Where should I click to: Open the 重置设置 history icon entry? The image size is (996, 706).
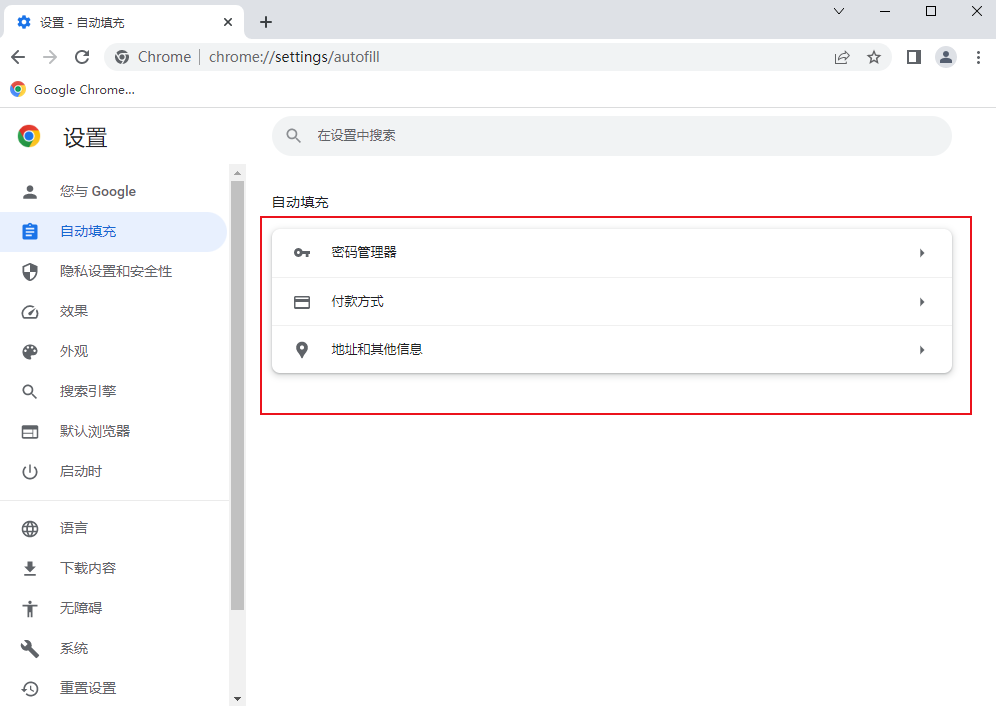29,688
